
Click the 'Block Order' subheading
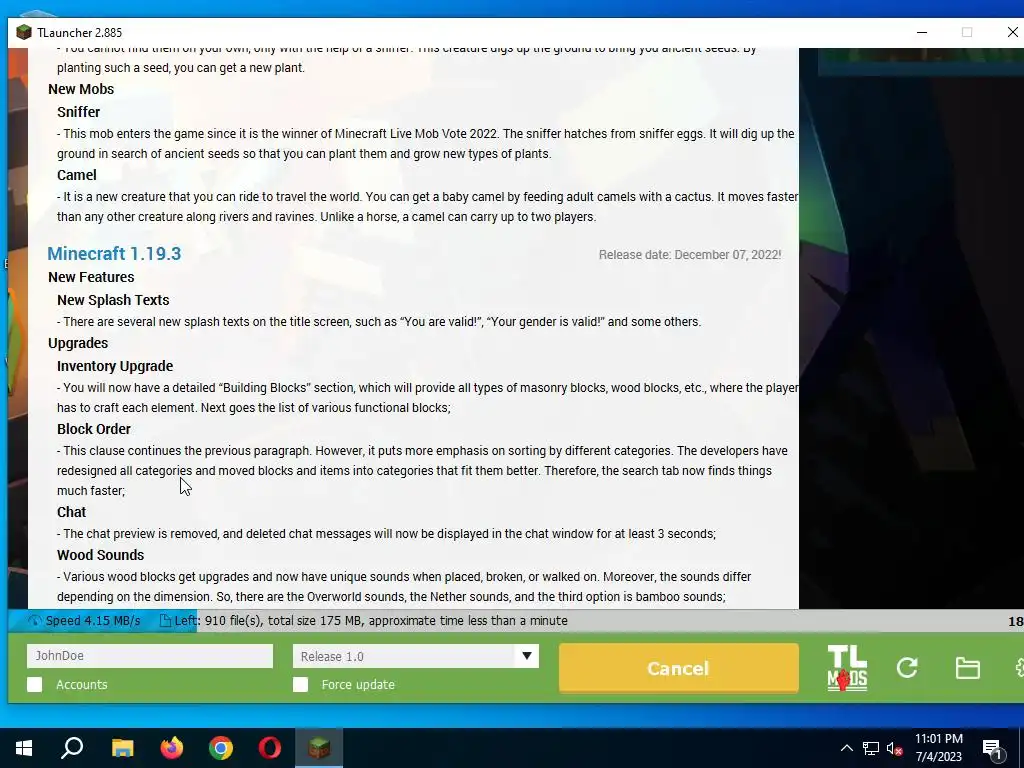click(x=93, y=429)
